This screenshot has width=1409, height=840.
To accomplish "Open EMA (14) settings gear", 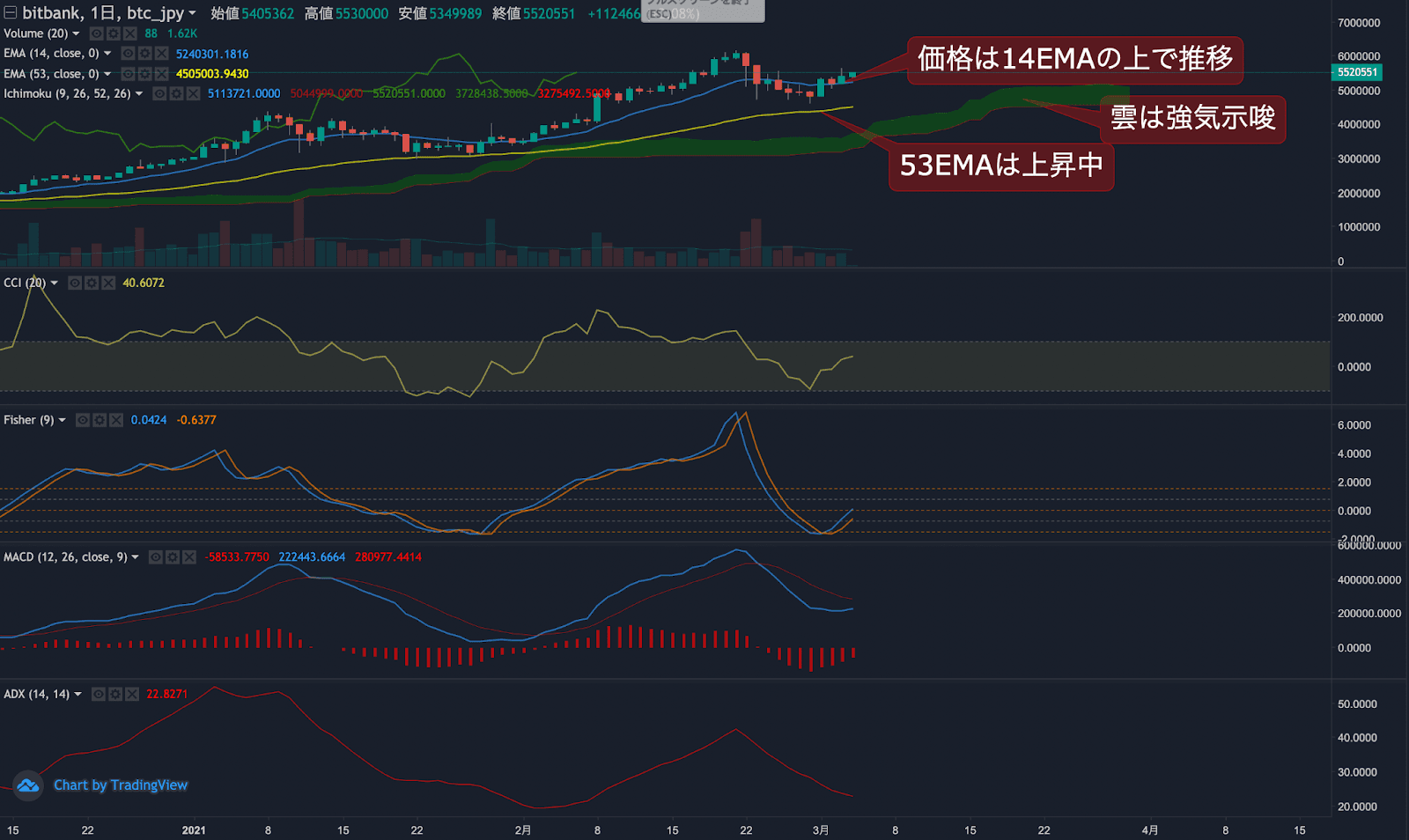I will (144, 54).
